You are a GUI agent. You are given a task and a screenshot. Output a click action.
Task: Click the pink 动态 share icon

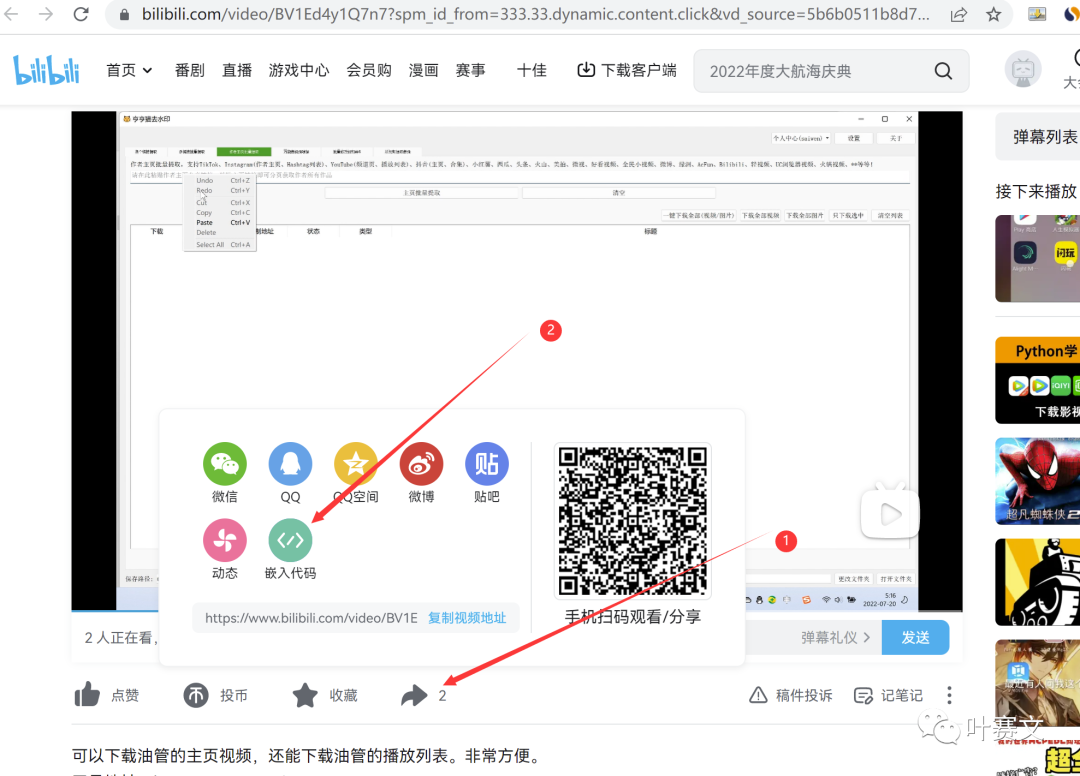225,541
